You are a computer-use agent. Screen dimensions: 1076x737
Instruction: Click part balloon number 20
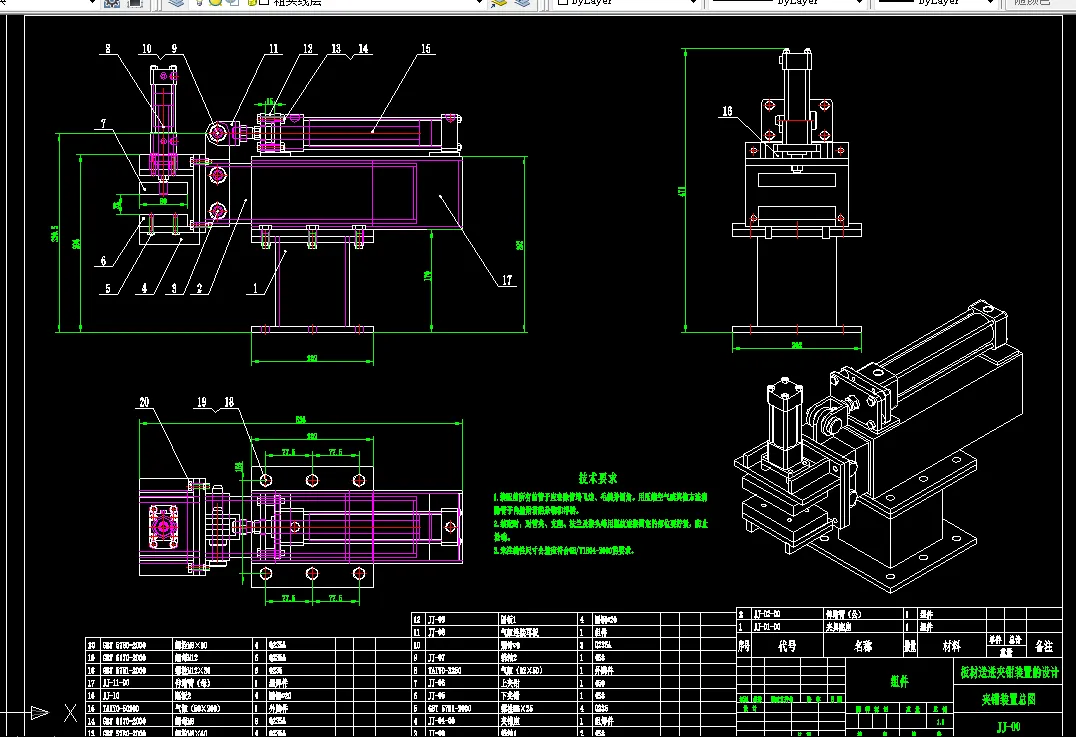point(144,402)
